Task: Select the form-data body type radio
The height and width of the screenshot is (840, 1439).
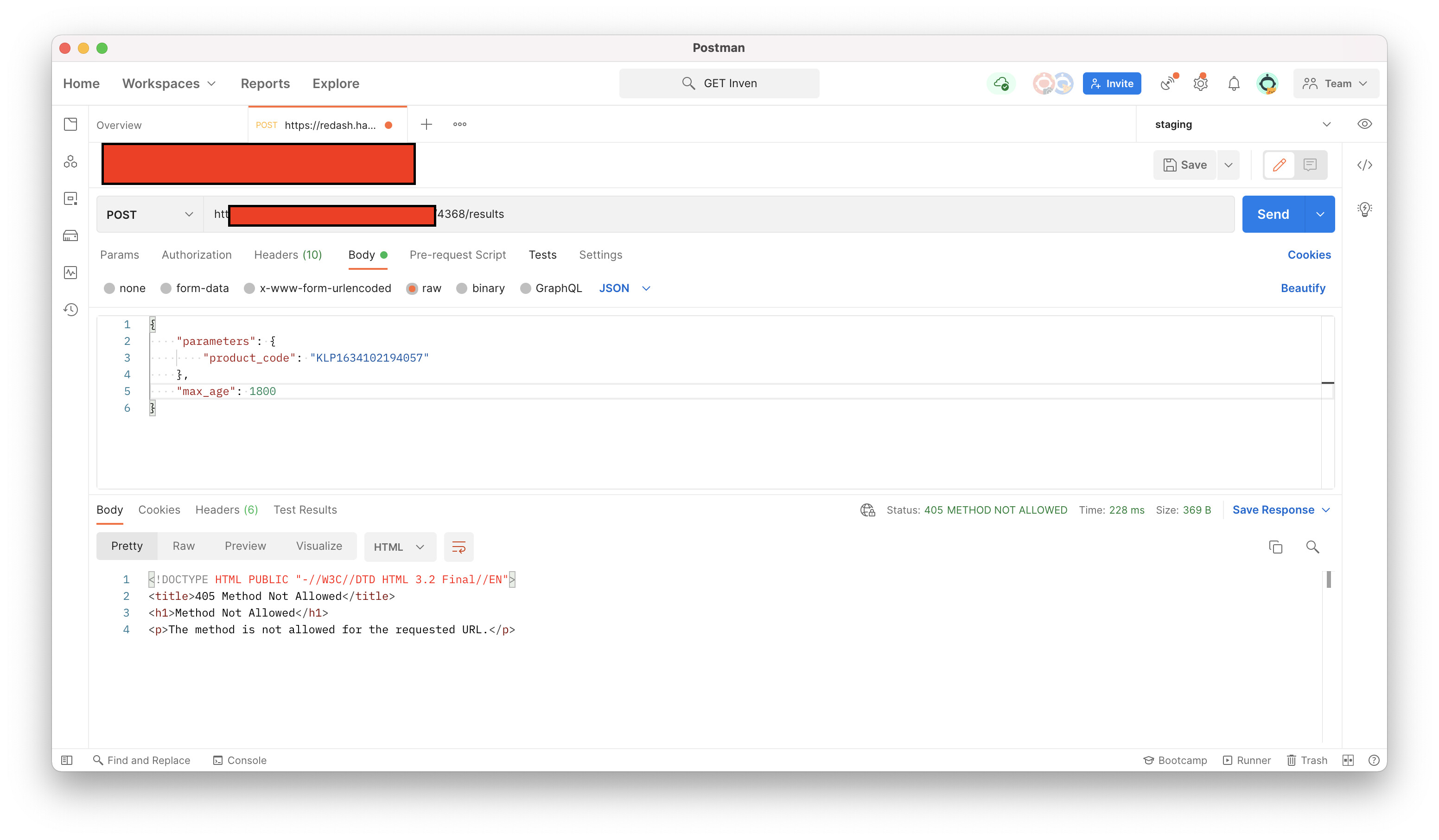Action: tap(166, 288)
